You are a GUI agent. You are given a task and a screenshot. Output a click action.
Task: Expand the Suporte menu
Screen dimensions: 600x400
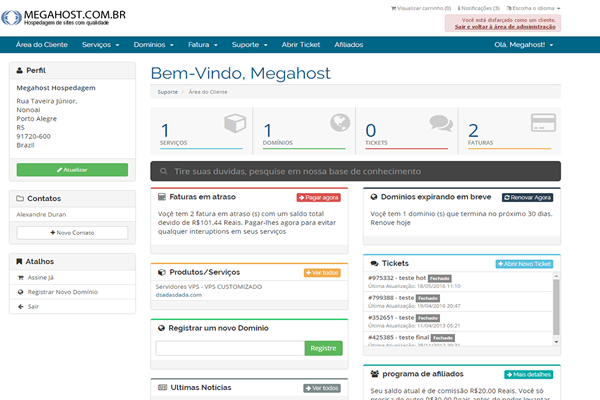249,45
